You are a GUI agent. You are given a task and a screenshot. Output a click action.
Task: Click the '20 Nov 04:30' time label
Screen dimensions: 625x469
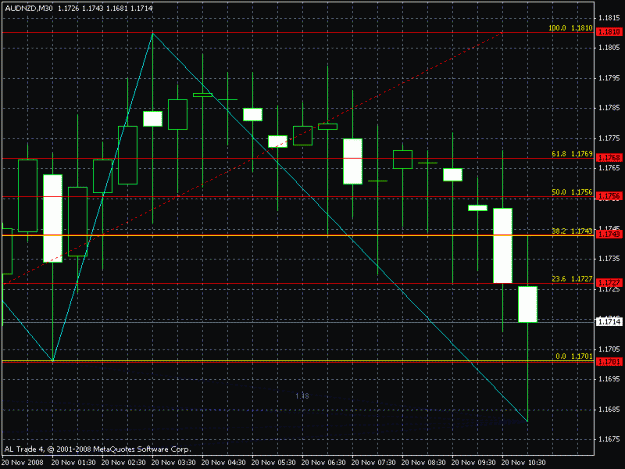tap(223, 463)
